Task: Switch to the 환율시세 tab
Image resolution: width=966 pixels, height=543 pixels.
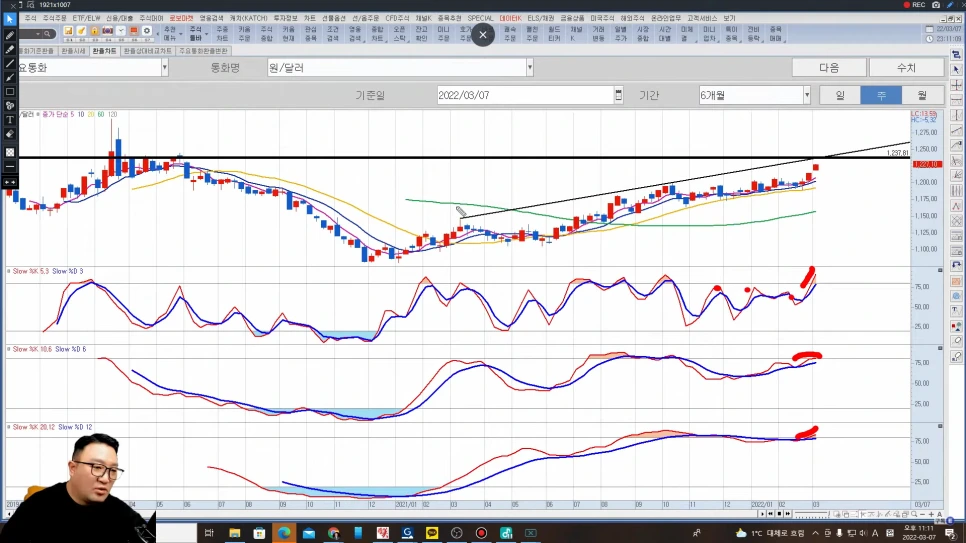Action: 73,51
